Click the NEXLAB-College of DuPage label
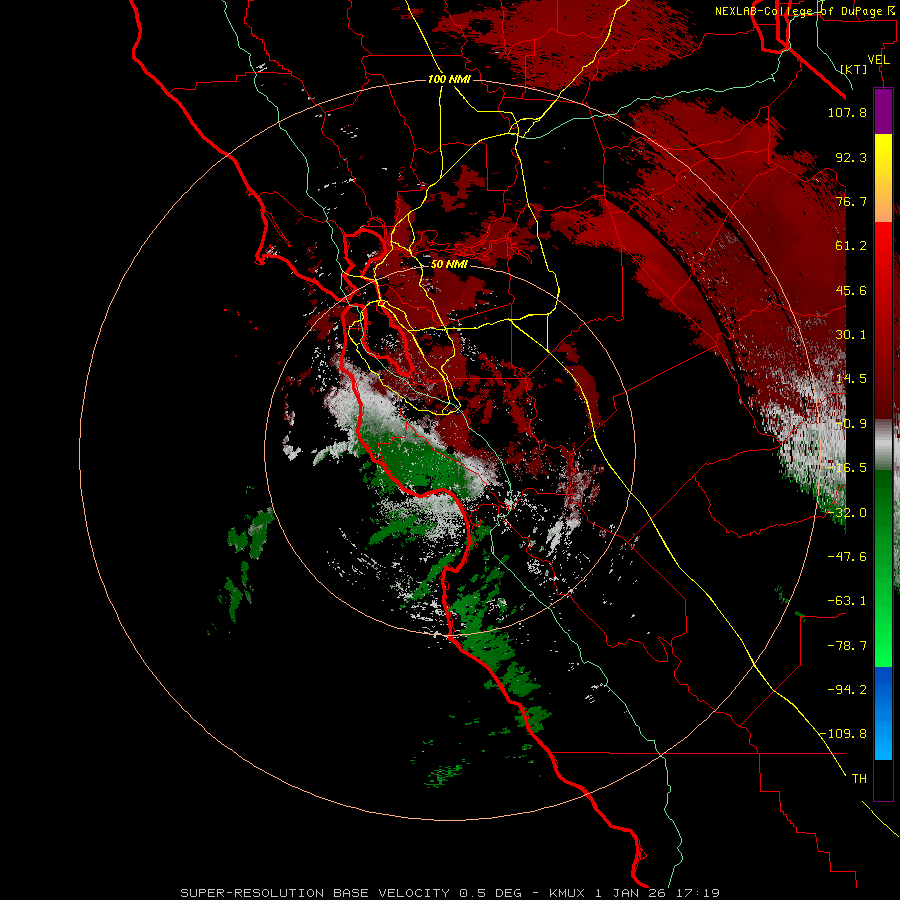Viewport: 900px width, 900px height. pos(806,11)
